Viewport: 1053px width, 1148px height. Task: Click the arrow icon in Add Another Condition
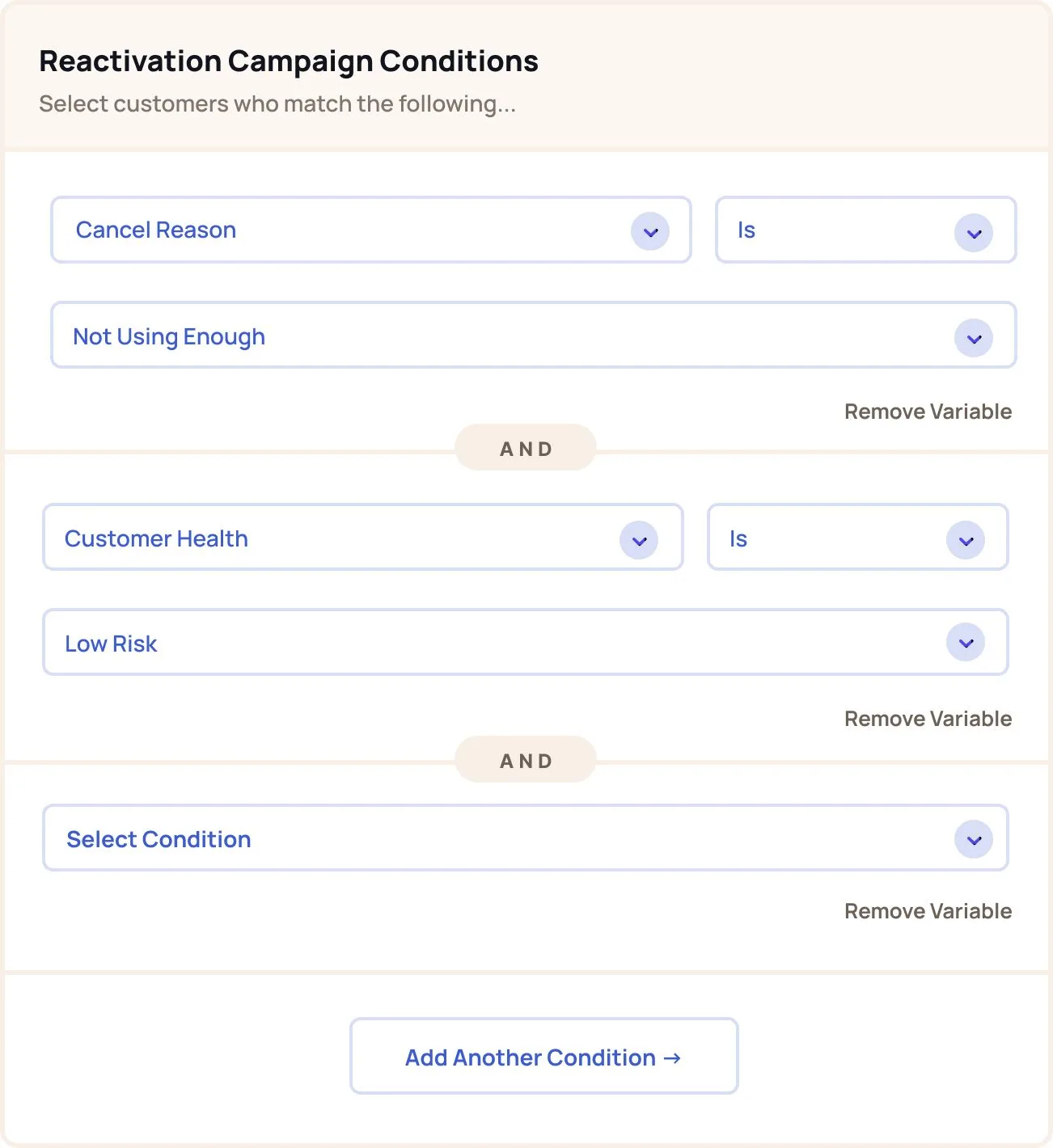pos(672,1058)
